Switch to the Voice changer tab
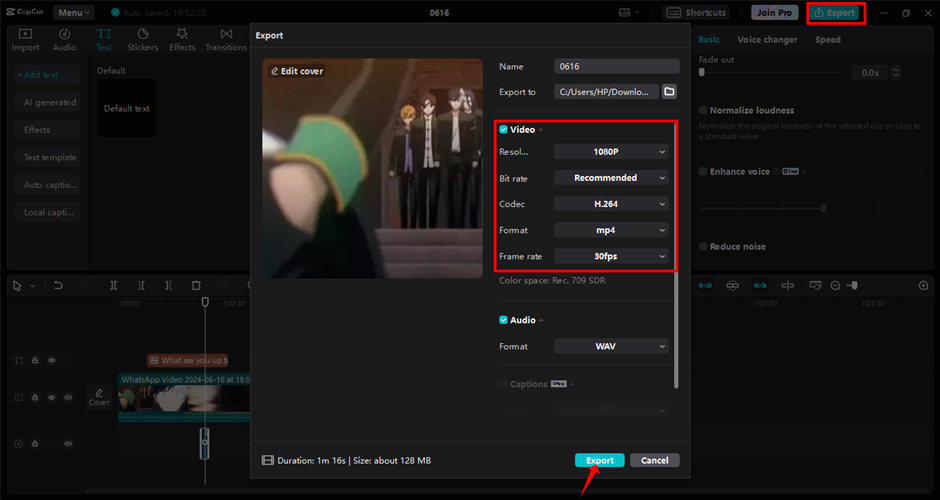 tap(767, 39)
